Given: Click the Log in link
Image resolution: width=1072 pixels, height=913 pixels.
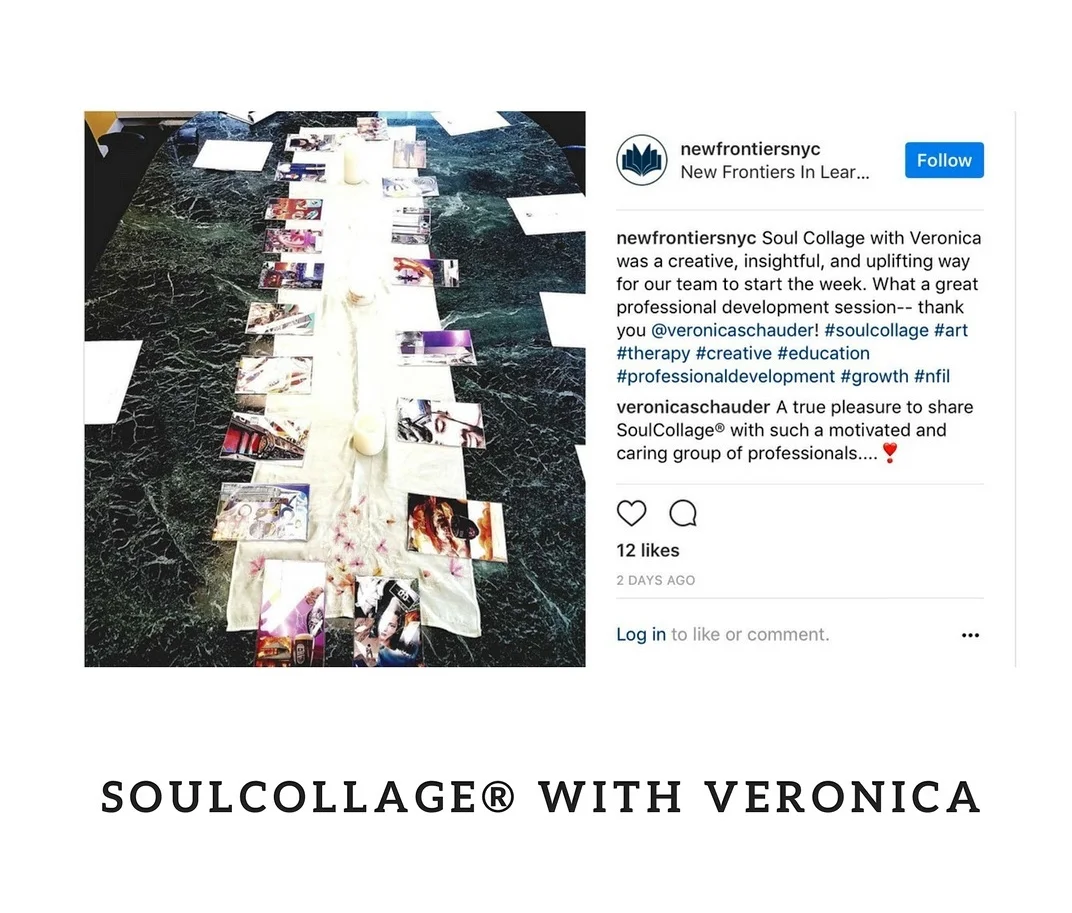Looking at the screenshot, I should point(641,634).
